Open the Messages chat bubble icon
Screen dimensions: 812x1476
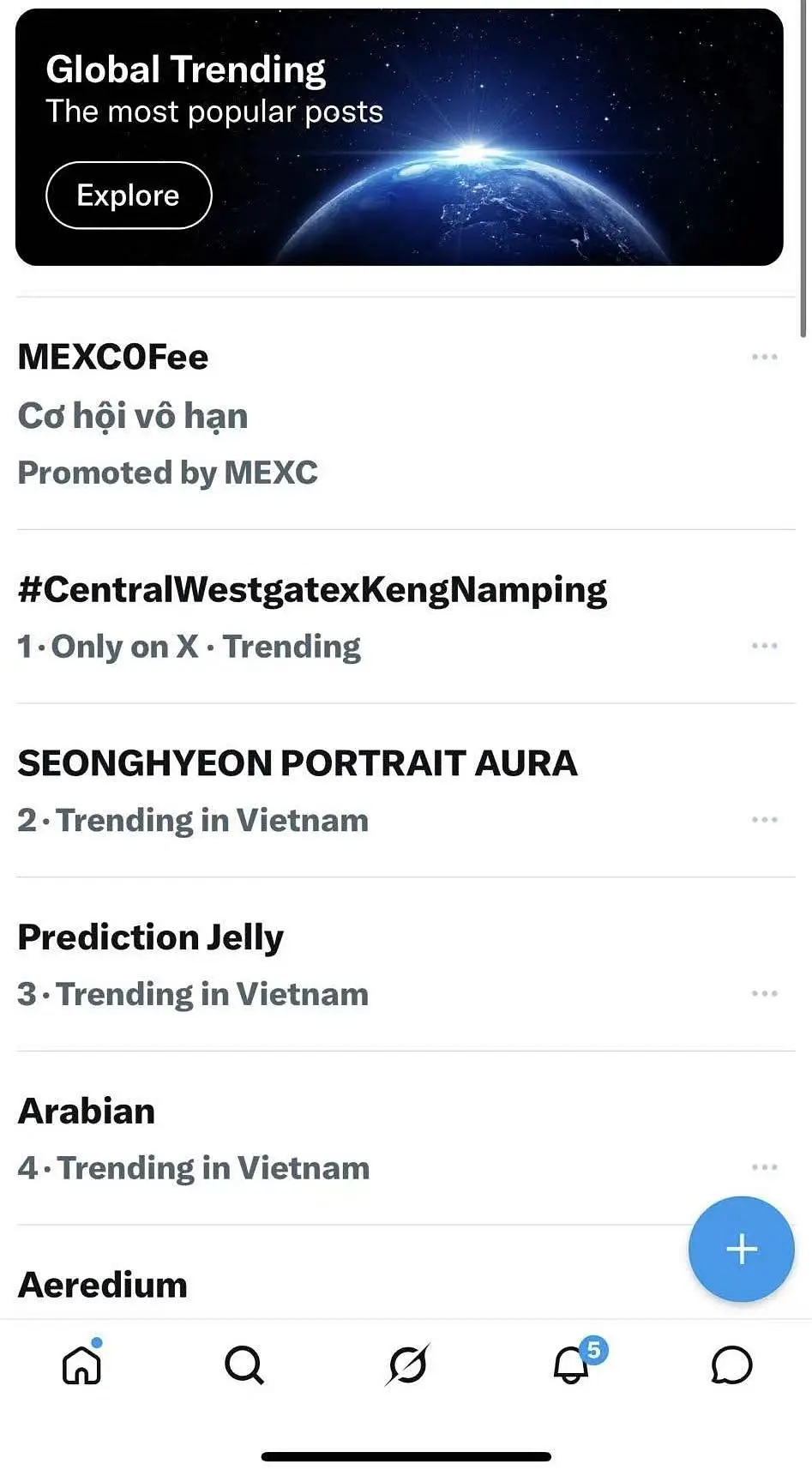tap(731, 1365)
